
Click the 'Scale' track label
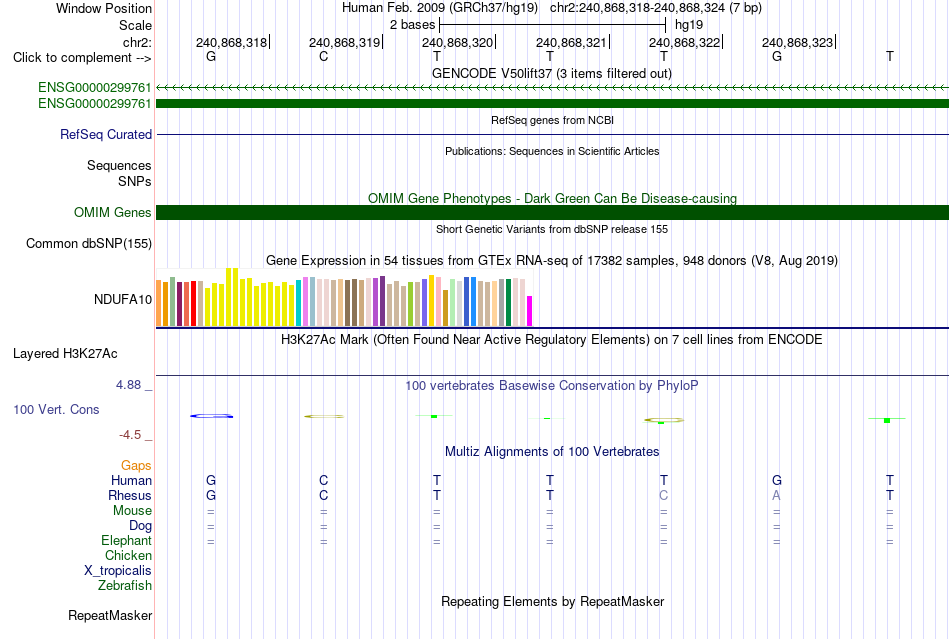[135, 25]
